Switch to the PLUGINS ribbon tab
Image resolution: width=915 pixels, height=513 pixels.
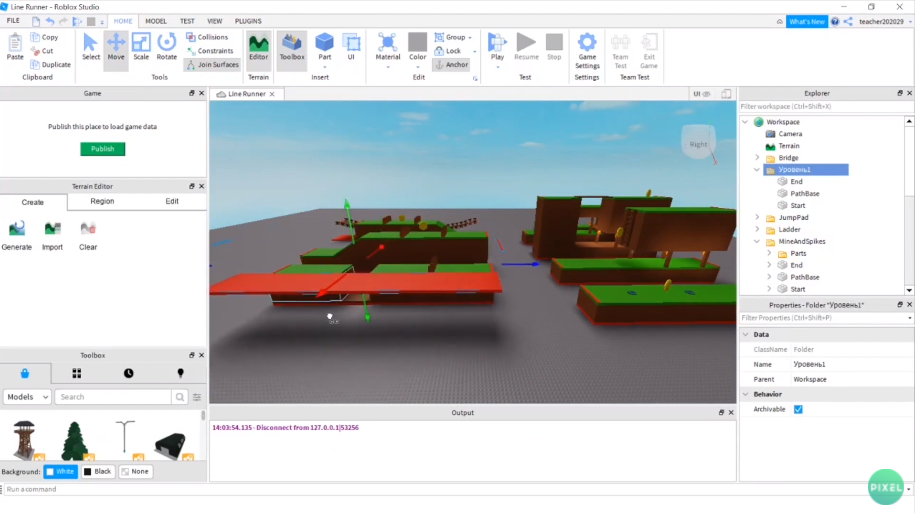click(248, 21)
